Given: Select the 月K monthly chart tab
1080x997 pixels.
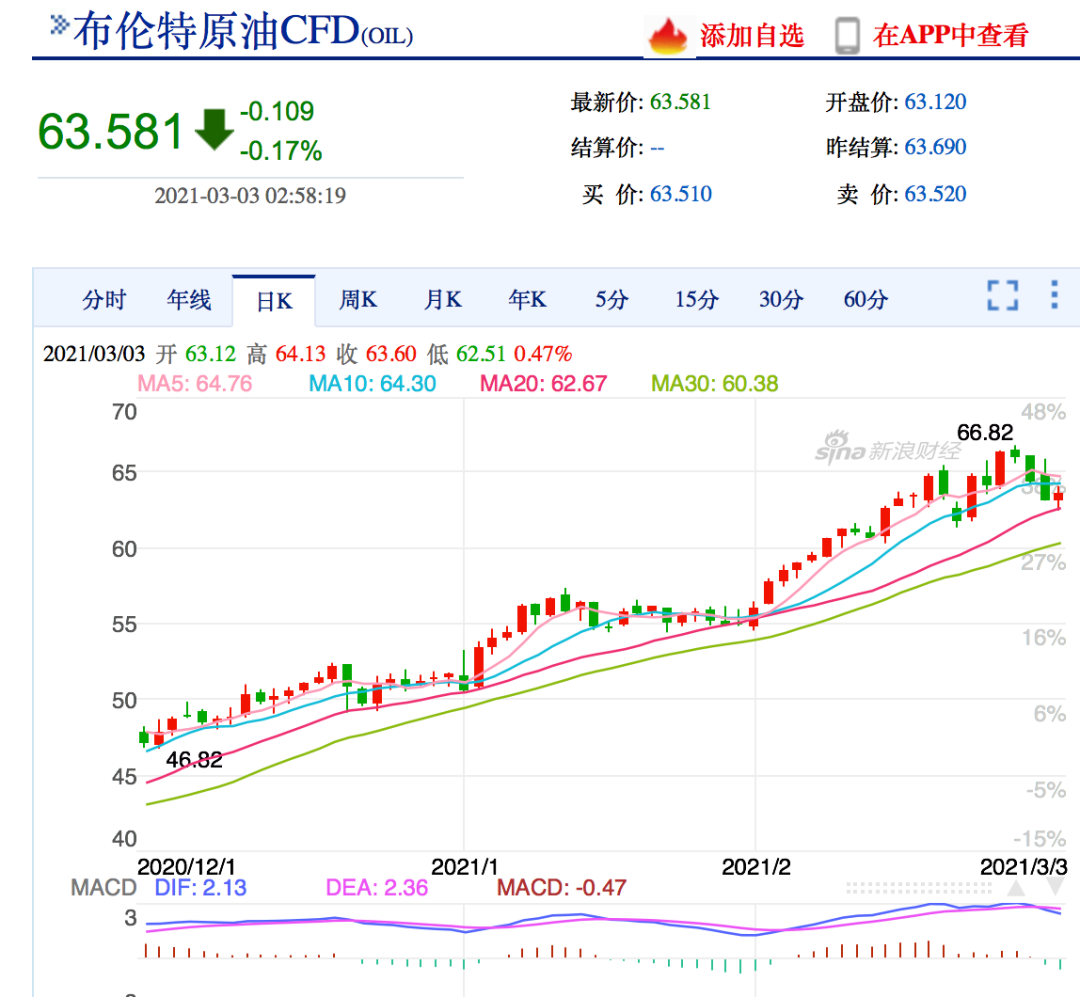Looking at the screenshot, I should (442, 299).
